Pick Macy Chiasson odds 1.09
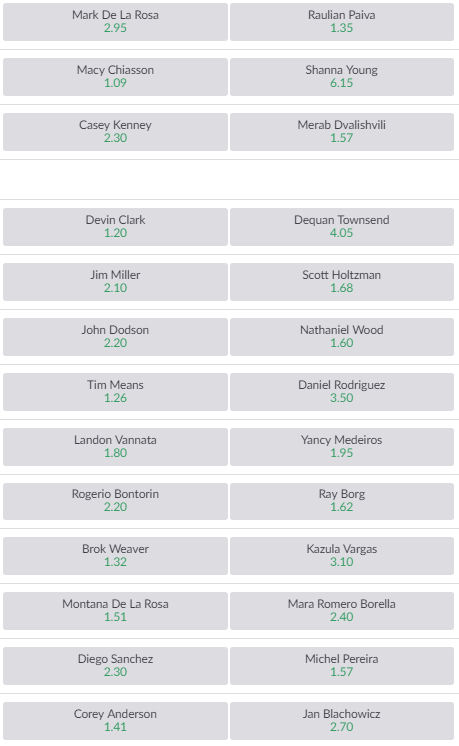This screenshot has width=459, height=746. [x=115, y=77]
